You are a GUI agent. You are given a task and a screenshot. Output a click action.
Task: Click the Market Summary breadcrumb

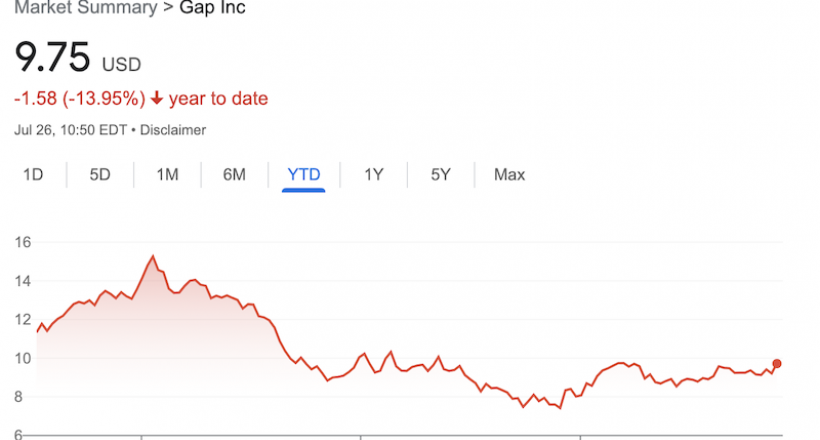pos(86,8)
